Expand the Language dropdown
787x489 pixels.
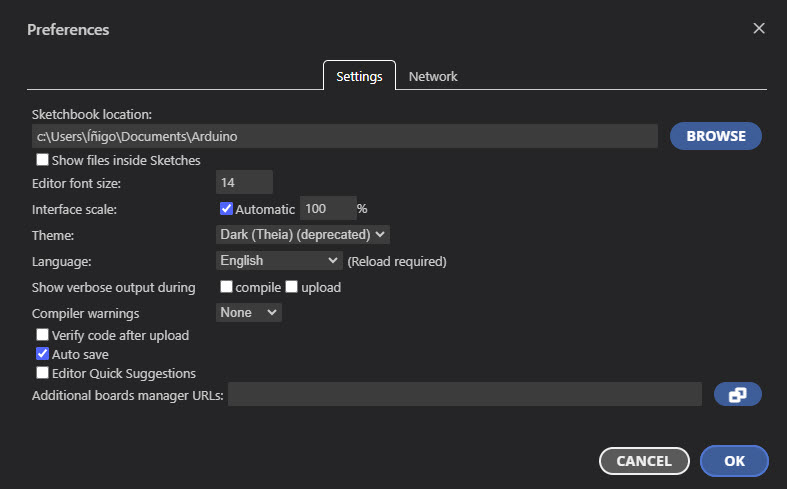280,261
